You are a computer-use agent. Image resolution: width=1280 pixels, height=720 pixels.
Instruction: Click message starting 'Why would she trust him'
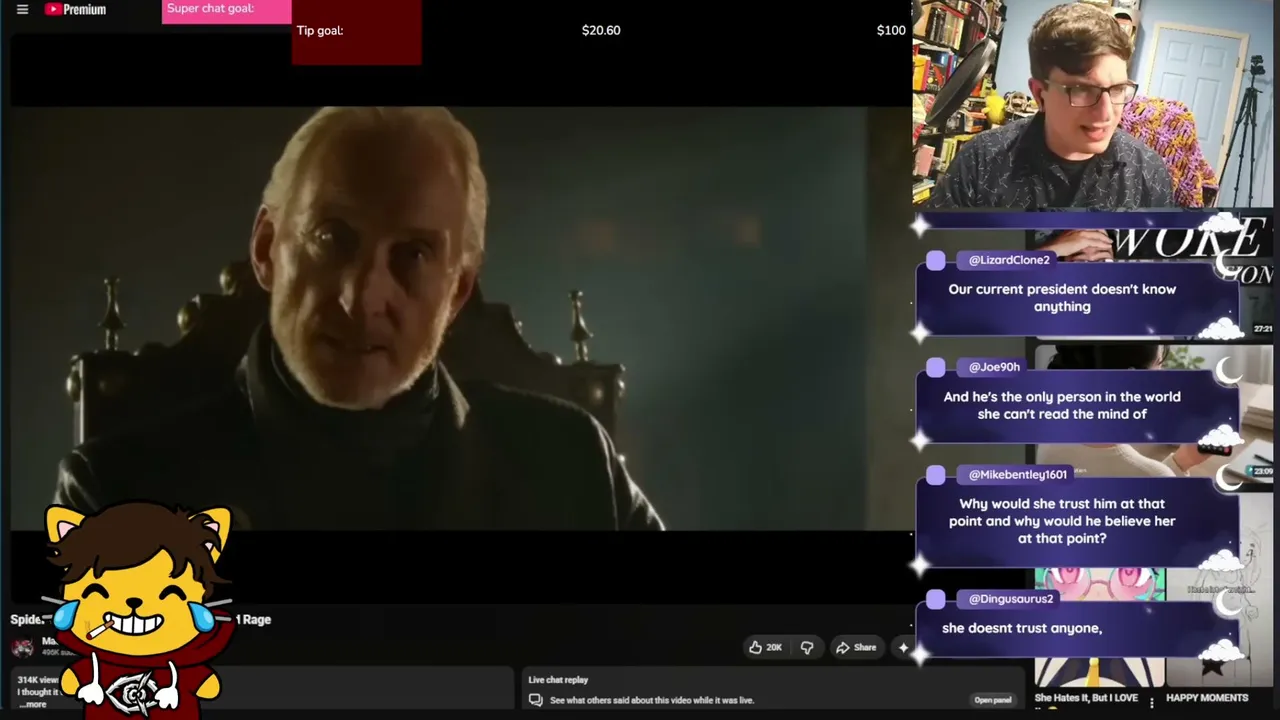[x=1062, y=521]
